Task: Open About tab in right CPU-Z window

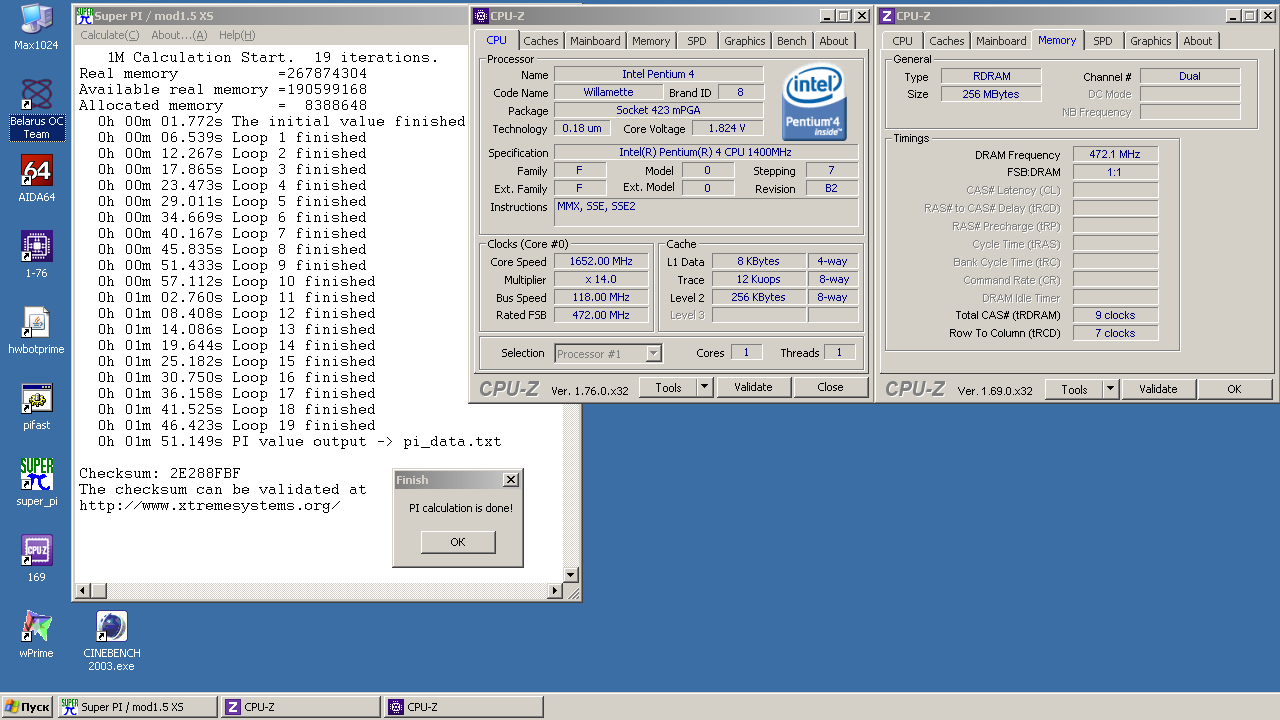Action: tap(1198, 41)
